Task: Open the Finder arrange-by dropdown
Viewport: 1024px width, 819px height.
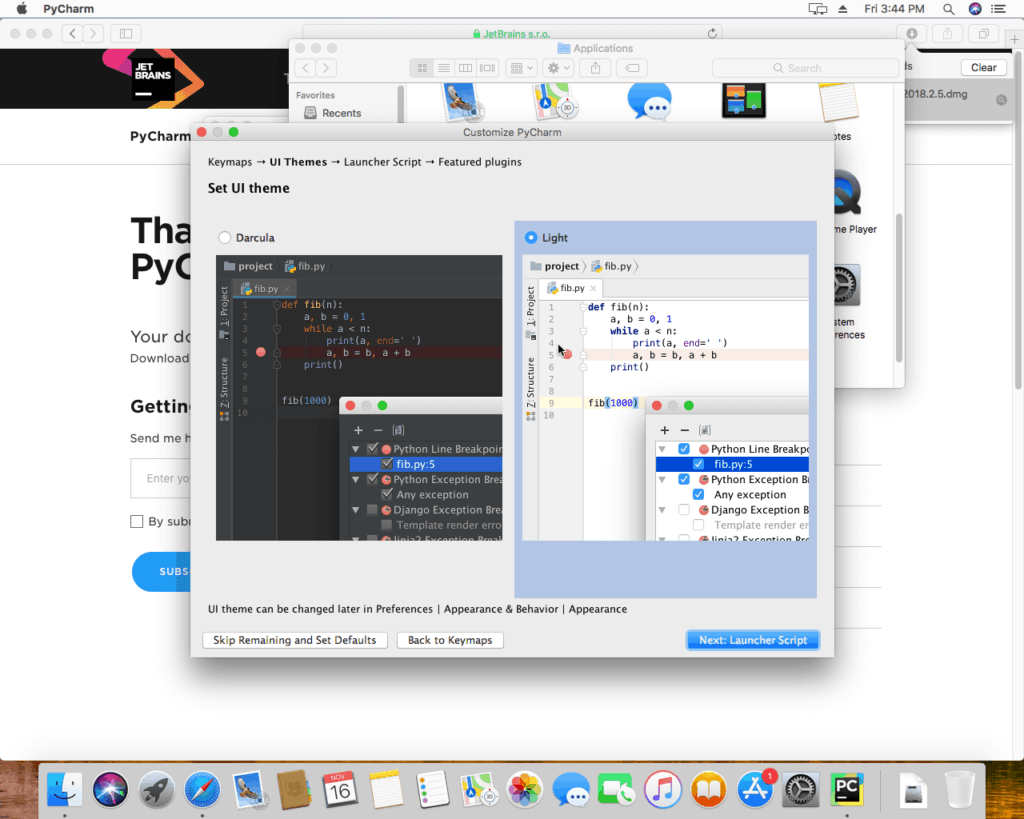Action: click(x=521, y=68)
